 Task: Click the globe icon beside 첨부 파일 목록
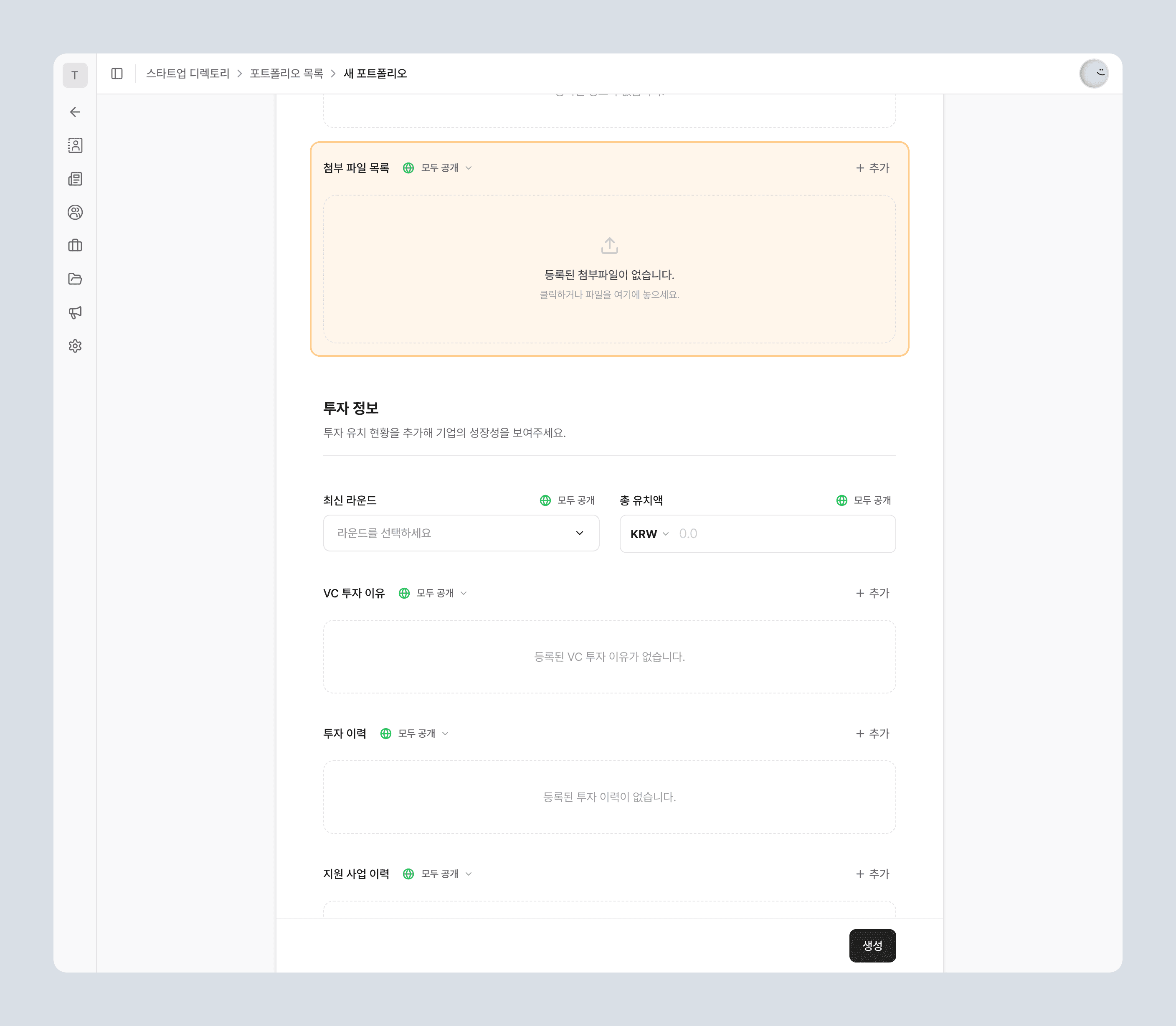[x=408, y=168]
